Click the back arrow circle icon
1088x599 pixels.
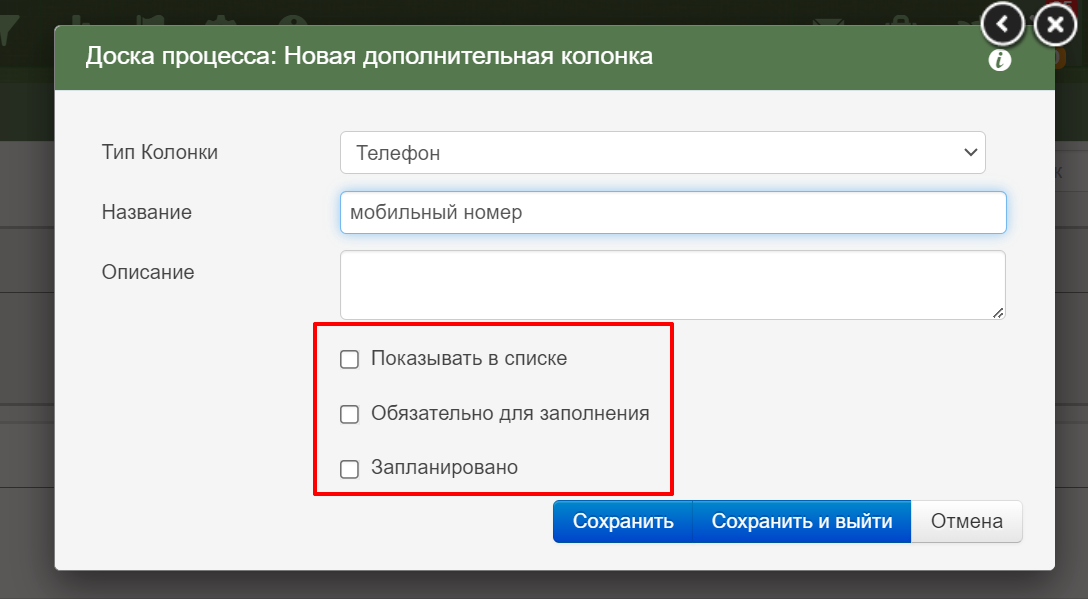1002,25
